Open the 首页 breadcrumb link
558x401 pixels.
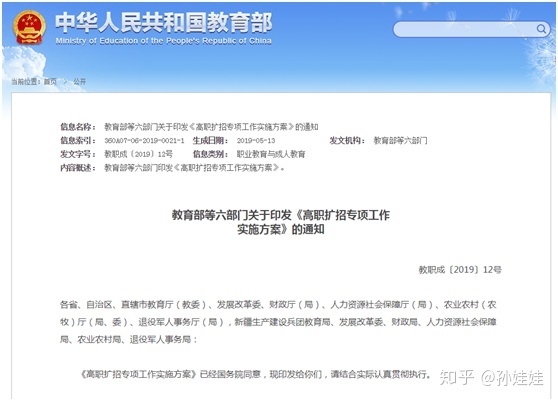50,81
